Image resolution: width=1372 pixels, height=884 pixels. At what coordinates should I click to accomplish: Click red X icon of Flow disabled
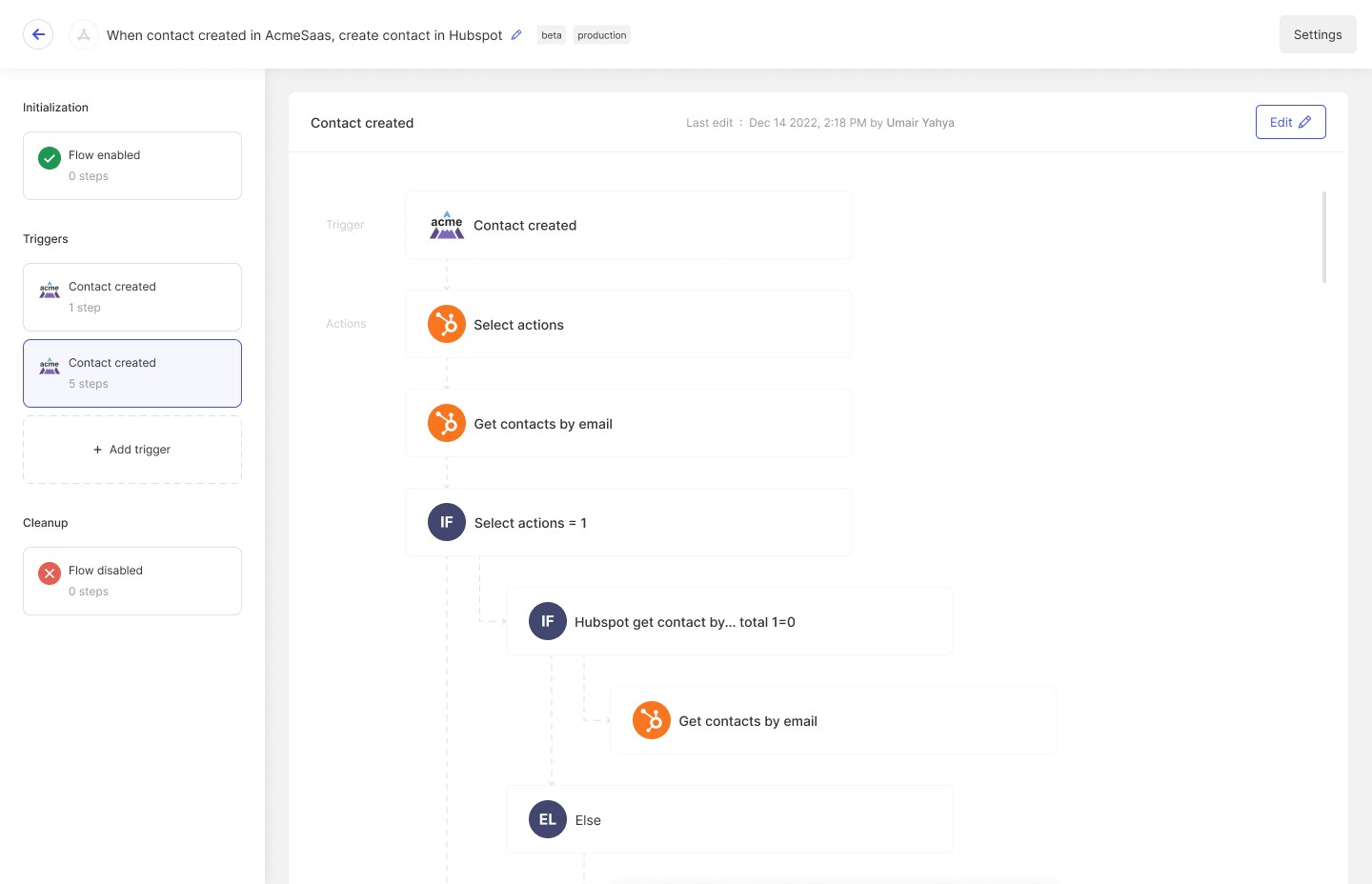pos(50,573)
